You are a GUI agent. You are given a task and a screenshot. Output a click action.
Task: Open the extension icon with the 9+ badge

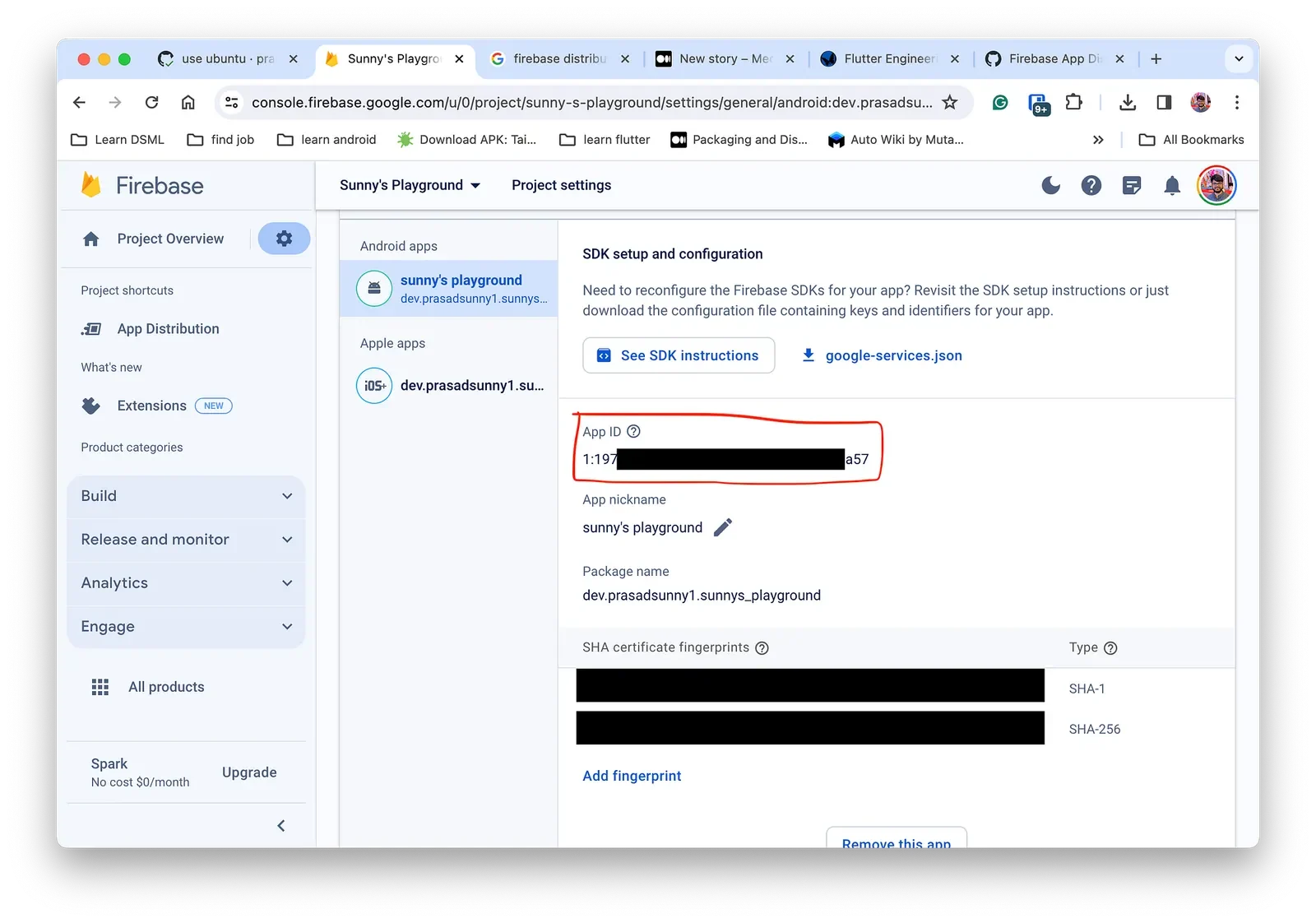(x=1039, y=104)
